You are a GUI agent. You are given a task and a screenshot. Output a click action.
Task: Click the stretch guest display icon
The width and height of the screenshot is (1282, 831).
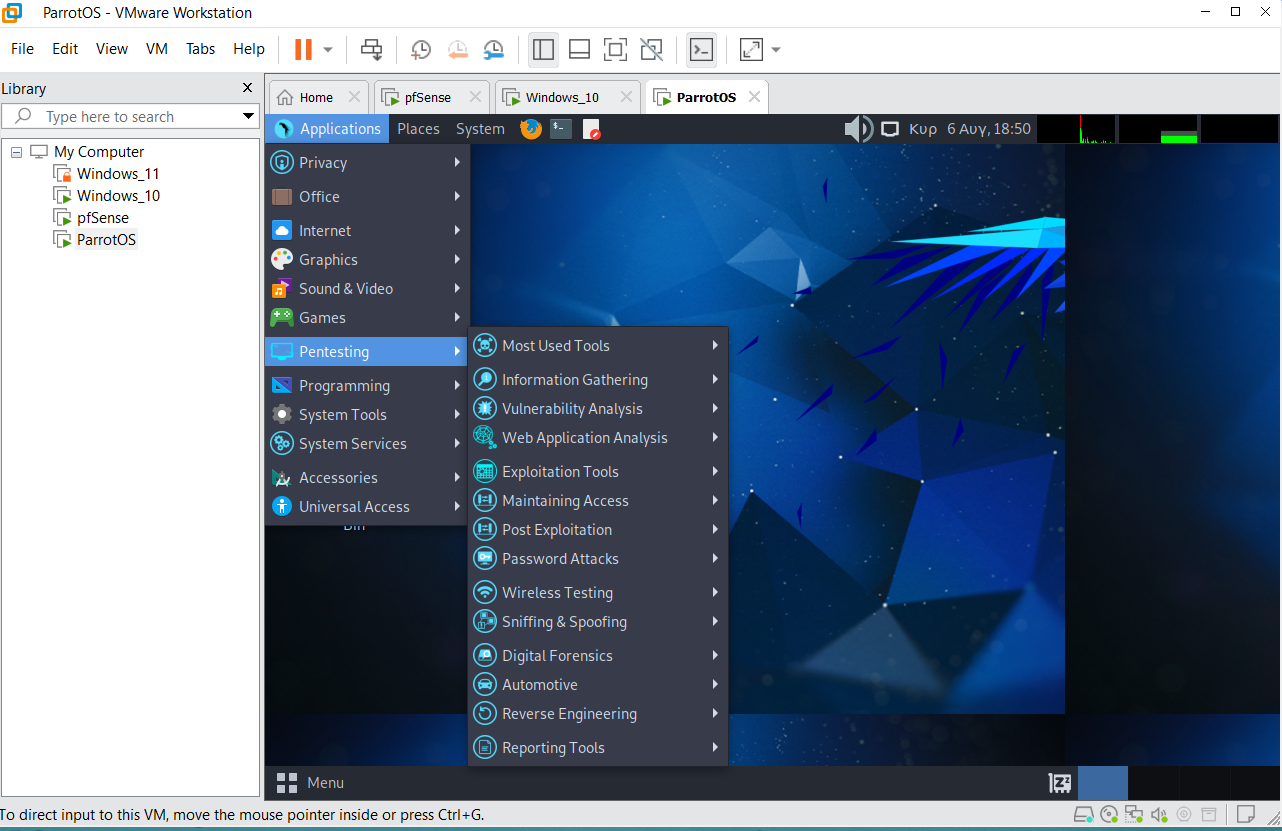point(750,49)
